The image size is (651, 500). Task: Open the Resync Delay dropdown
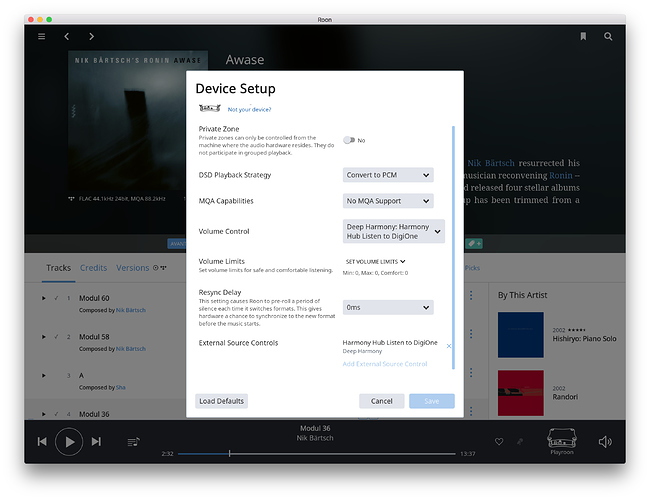[388, 307]
